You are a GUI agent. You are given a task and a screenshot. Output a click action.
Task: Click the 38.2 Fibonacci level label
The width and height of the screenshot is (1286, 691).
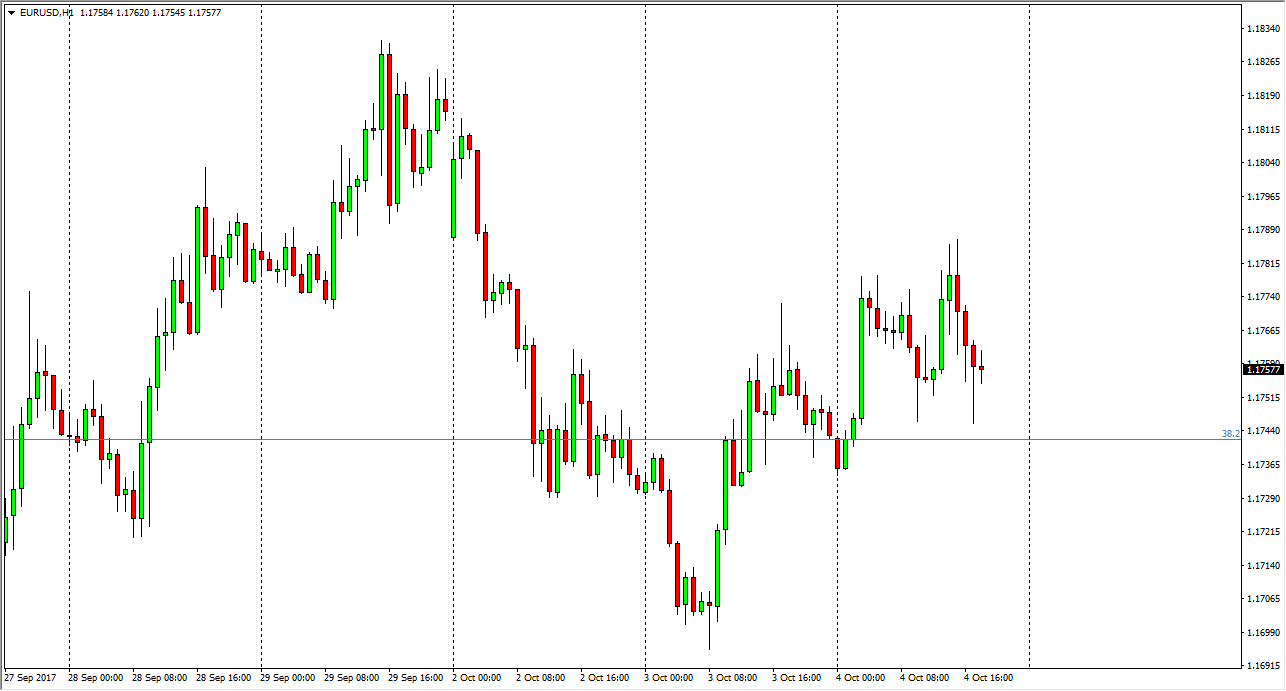click(x=1230, y=434)
